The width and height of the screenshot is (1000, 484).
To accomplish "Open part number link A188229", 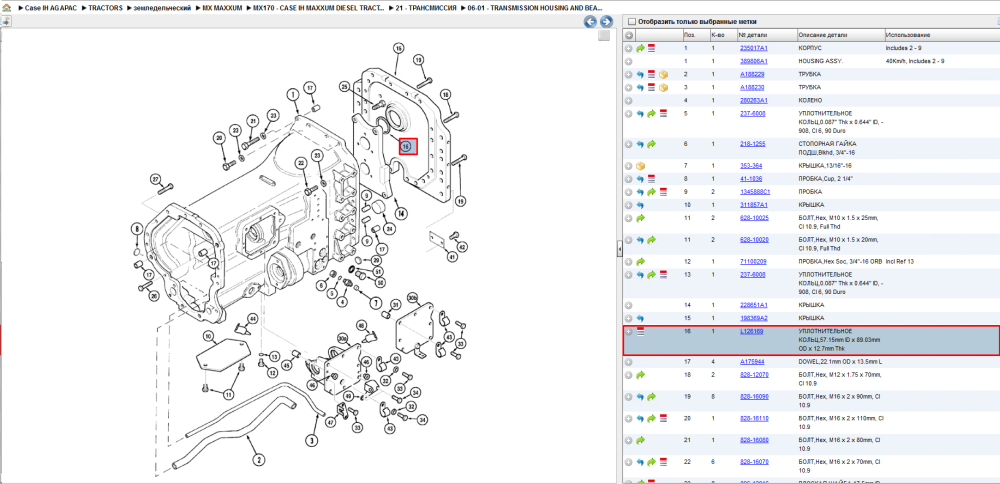I will point(752,74).
